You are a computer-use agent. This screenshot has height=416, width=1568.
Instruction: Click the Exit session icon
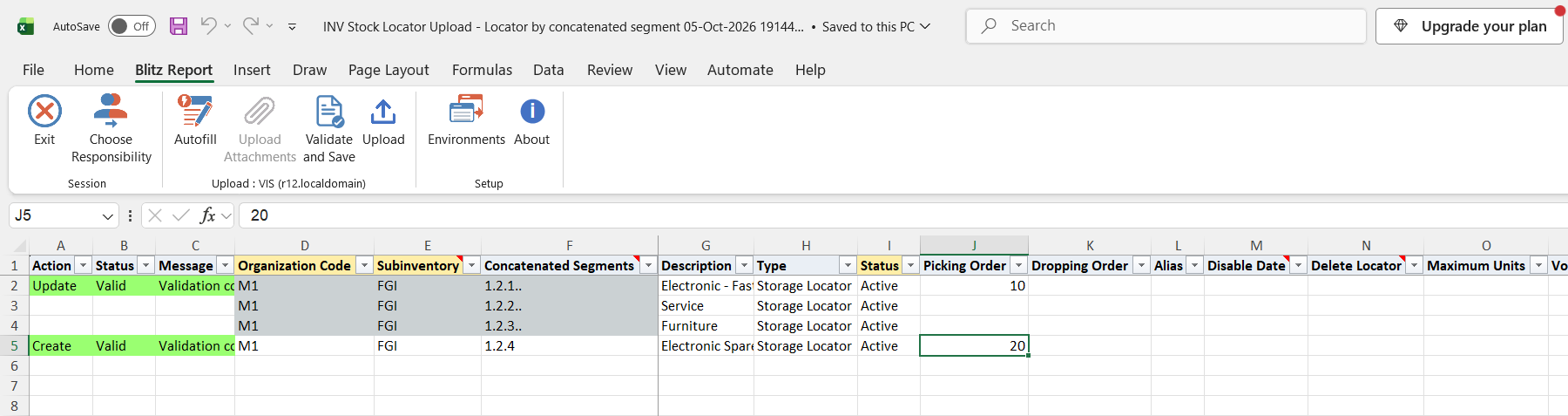click(x=44, y=112)
